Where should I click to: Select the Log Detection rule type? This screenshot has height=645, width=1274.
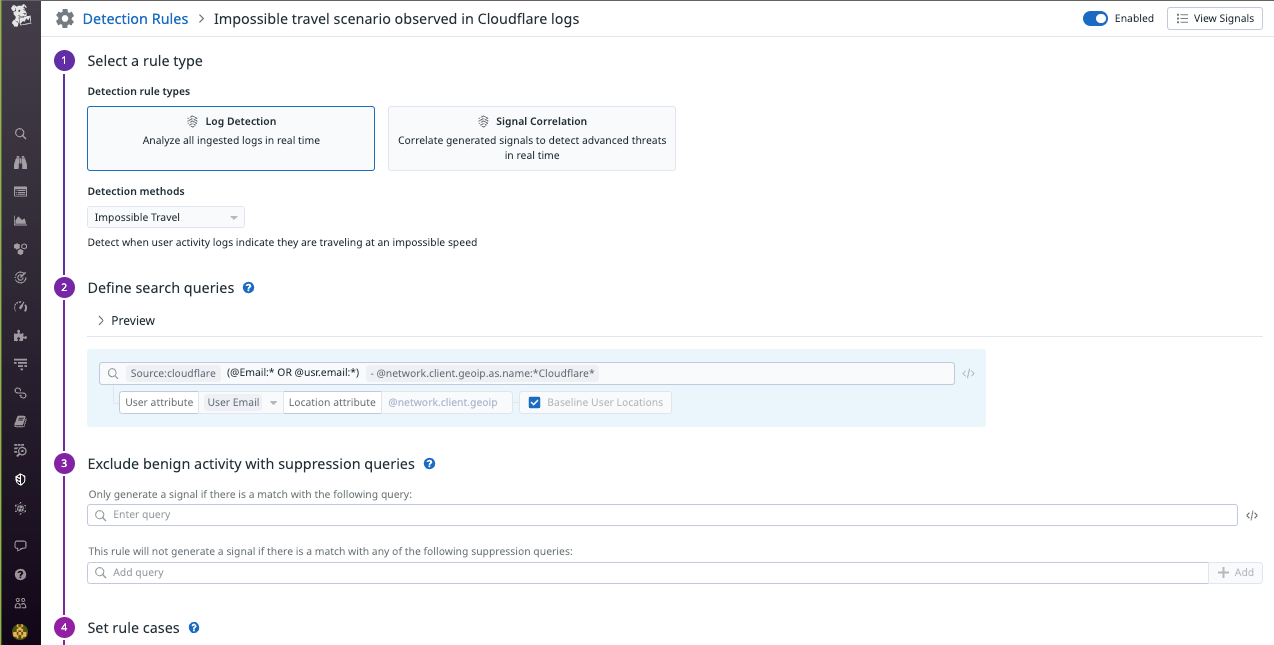(231, 138)
